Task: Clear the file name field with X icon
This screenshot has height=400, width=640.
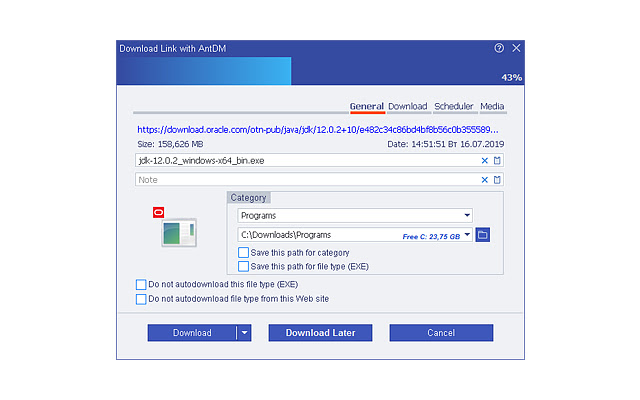Action: pyautogui.click(x=484, y=160)
